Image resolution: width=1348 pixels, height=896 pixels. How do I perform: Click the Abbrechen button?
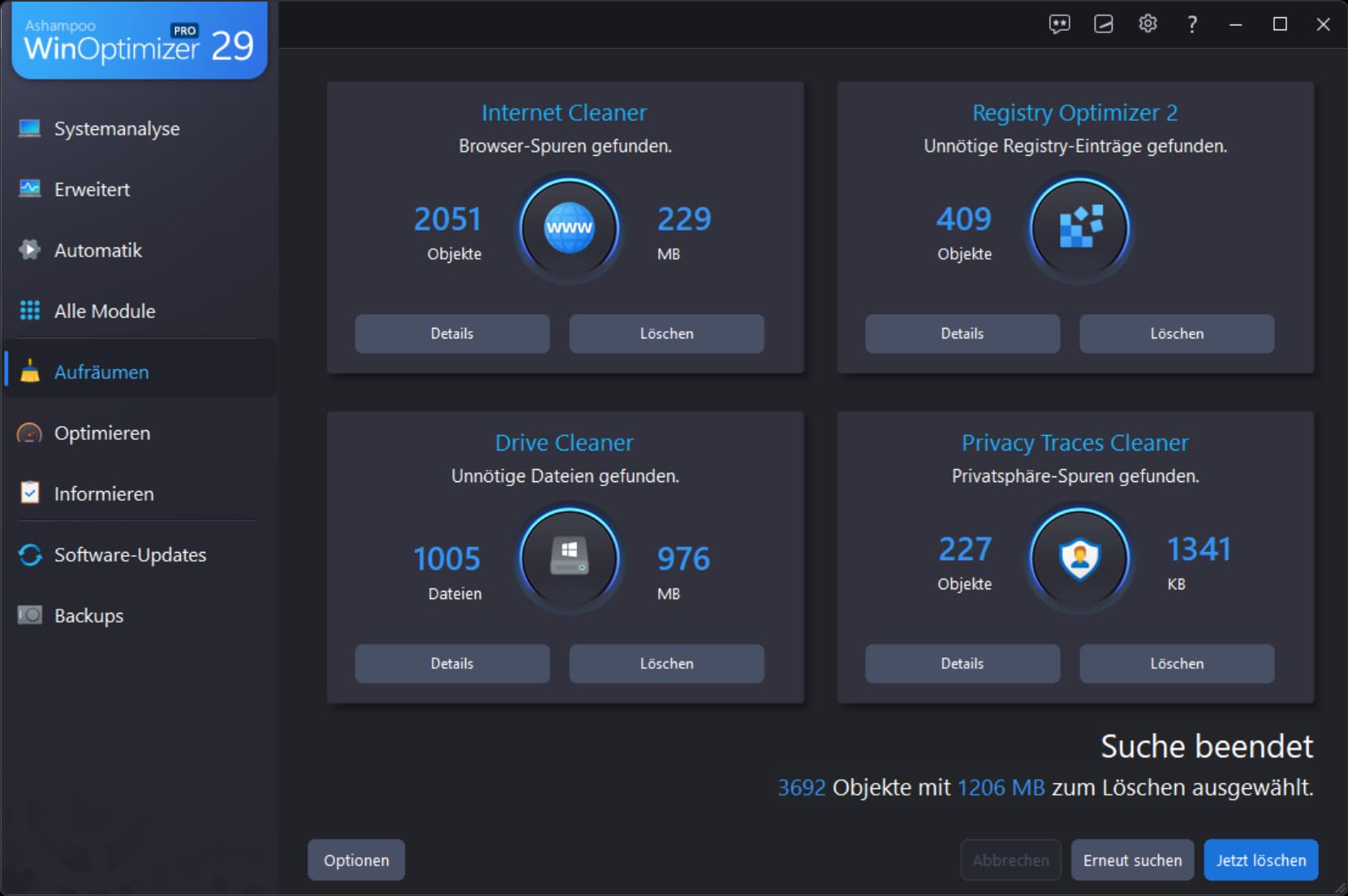coord(1010,860)
